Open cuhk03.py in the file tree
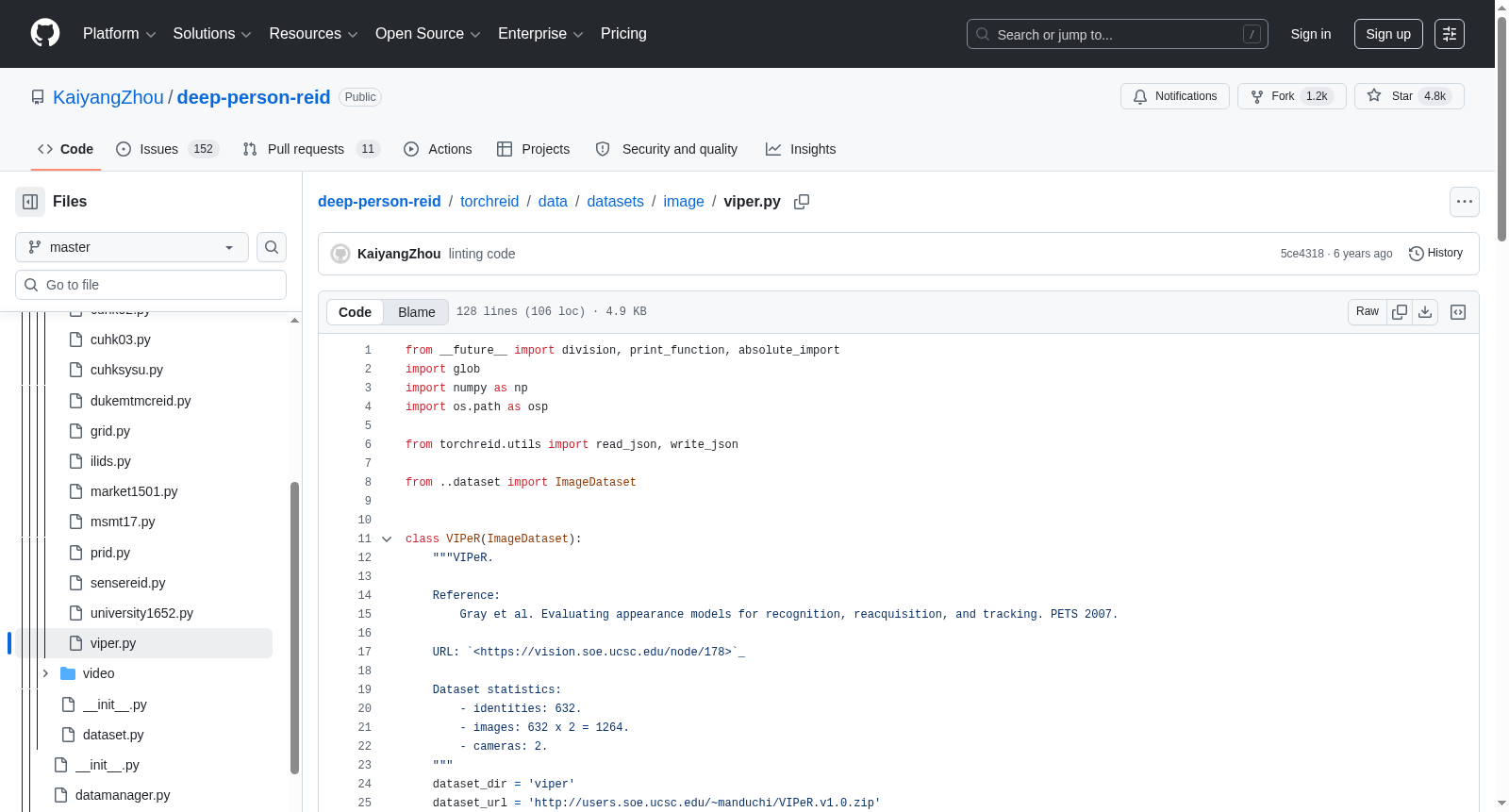Screen dimensions: 1509x812 (x=121, y=340)
